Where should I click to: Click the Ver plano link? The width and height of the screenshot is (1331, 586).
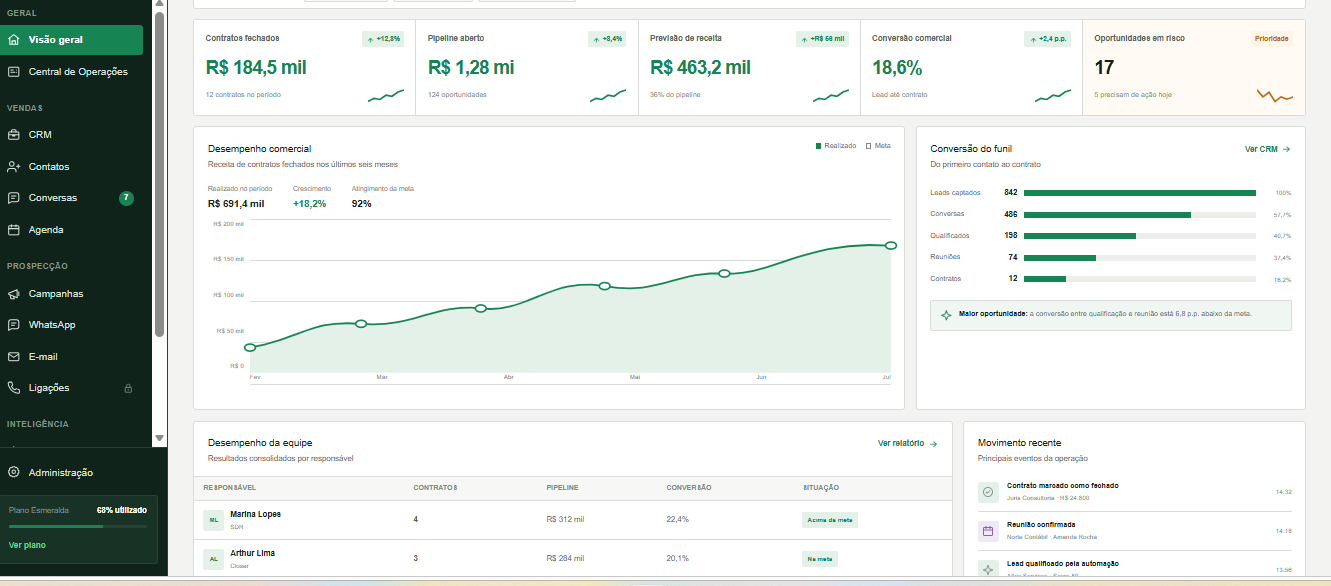(27, 545)
